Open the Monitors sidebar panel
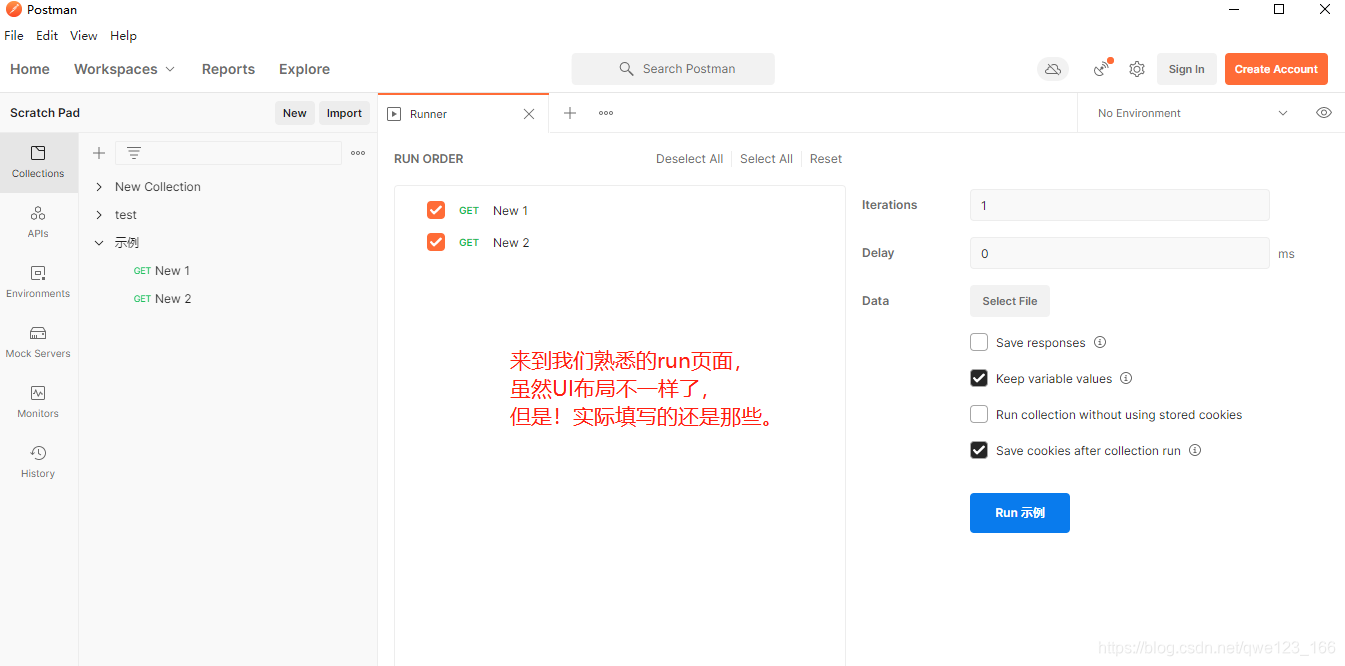The width and height of the screenshot is (1345, 666). point(38,402)
